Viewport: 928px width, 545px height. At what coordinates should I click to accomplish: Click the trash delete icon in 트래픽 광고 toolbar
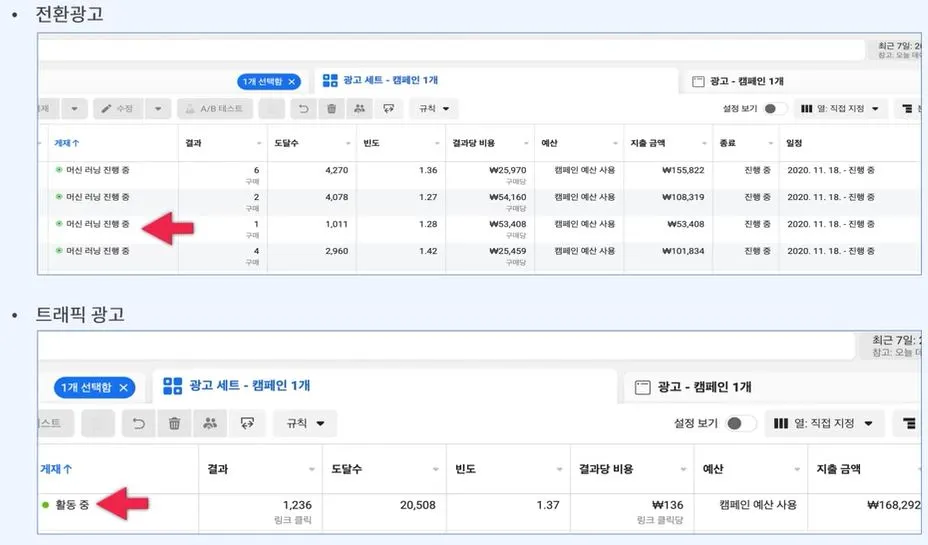(174, 423)
